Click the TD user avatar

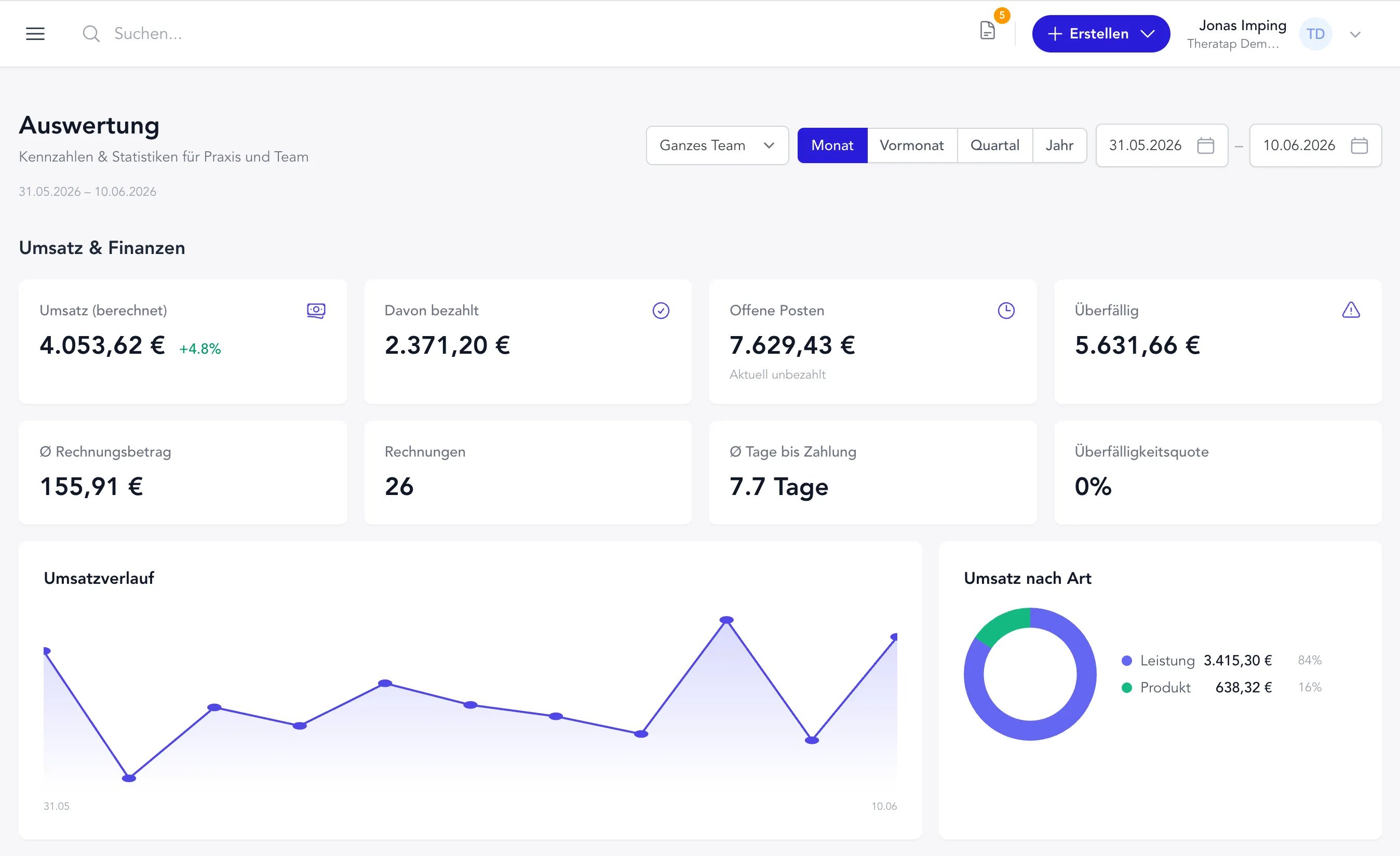pyautogui.click(x=1315, y=34)
